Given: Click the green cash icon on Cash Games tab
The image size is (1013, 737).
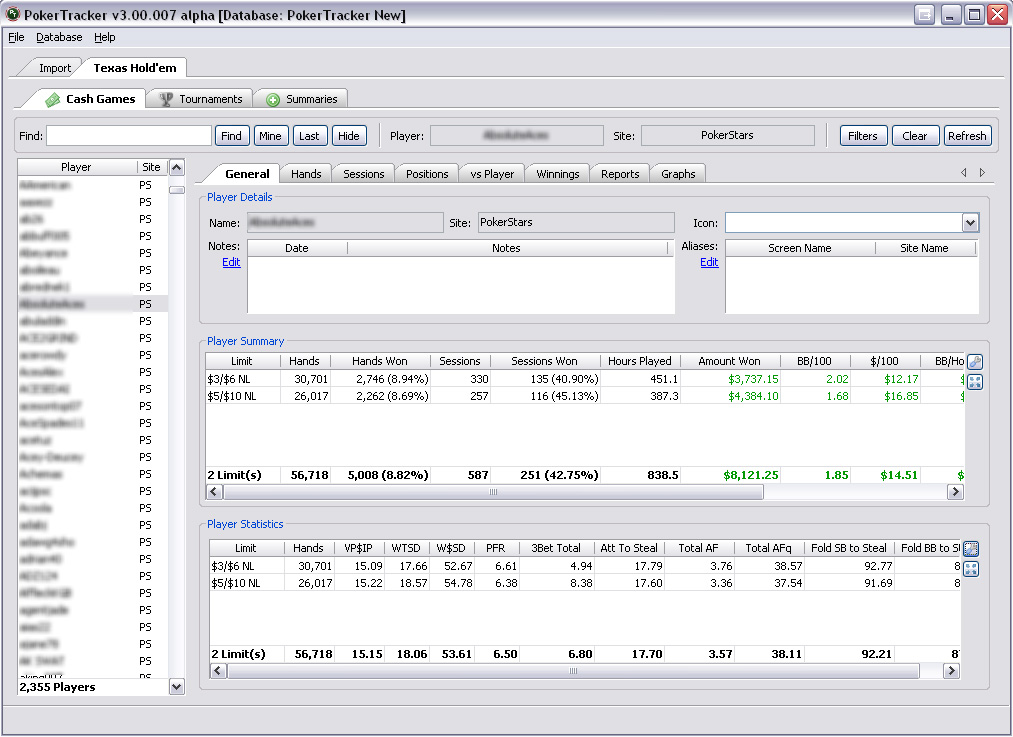Looking at the screenshot, I should coord(52,99).
